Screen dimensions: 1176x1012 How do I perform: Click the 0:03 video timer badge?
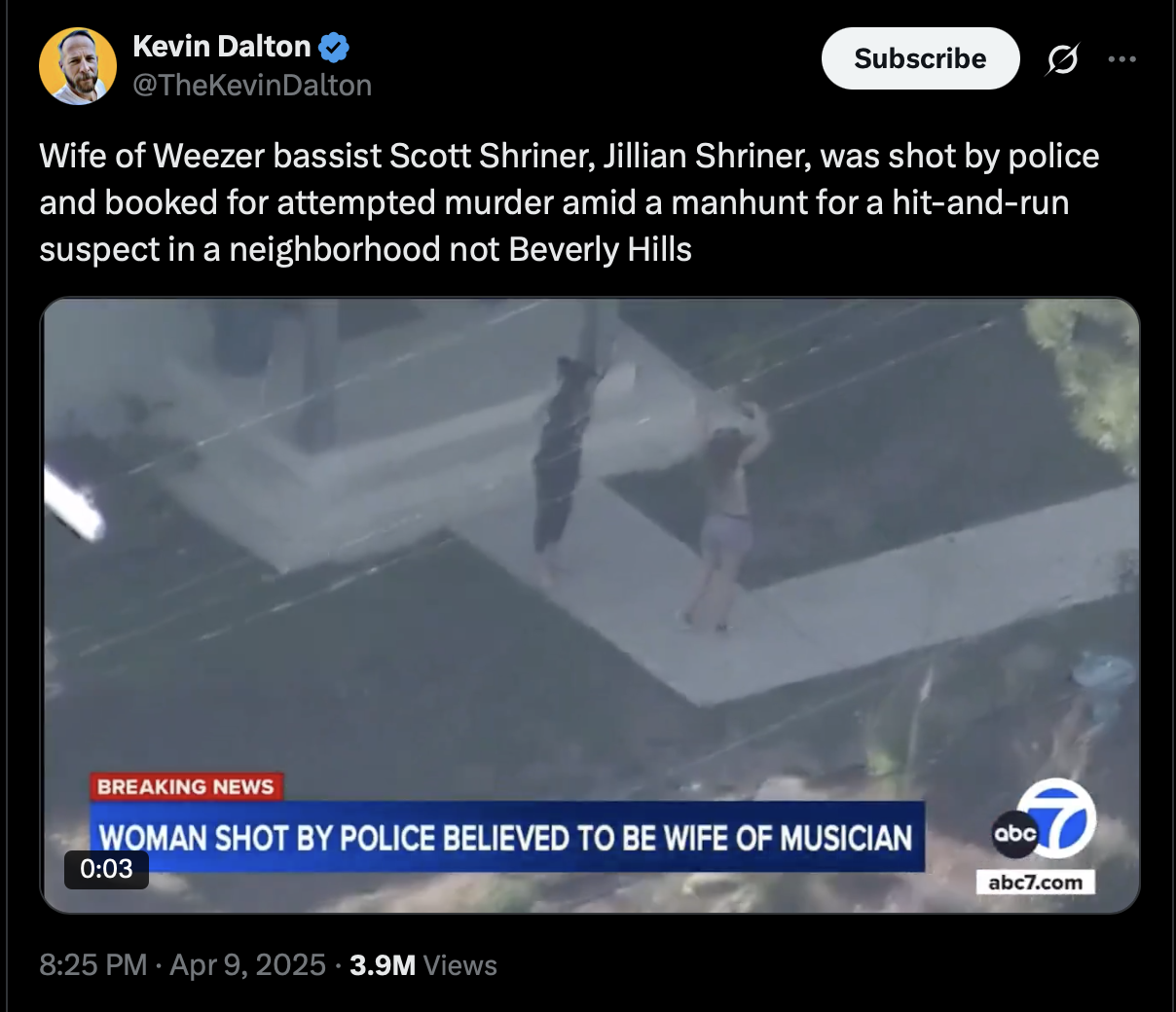(x=106, y=868)
